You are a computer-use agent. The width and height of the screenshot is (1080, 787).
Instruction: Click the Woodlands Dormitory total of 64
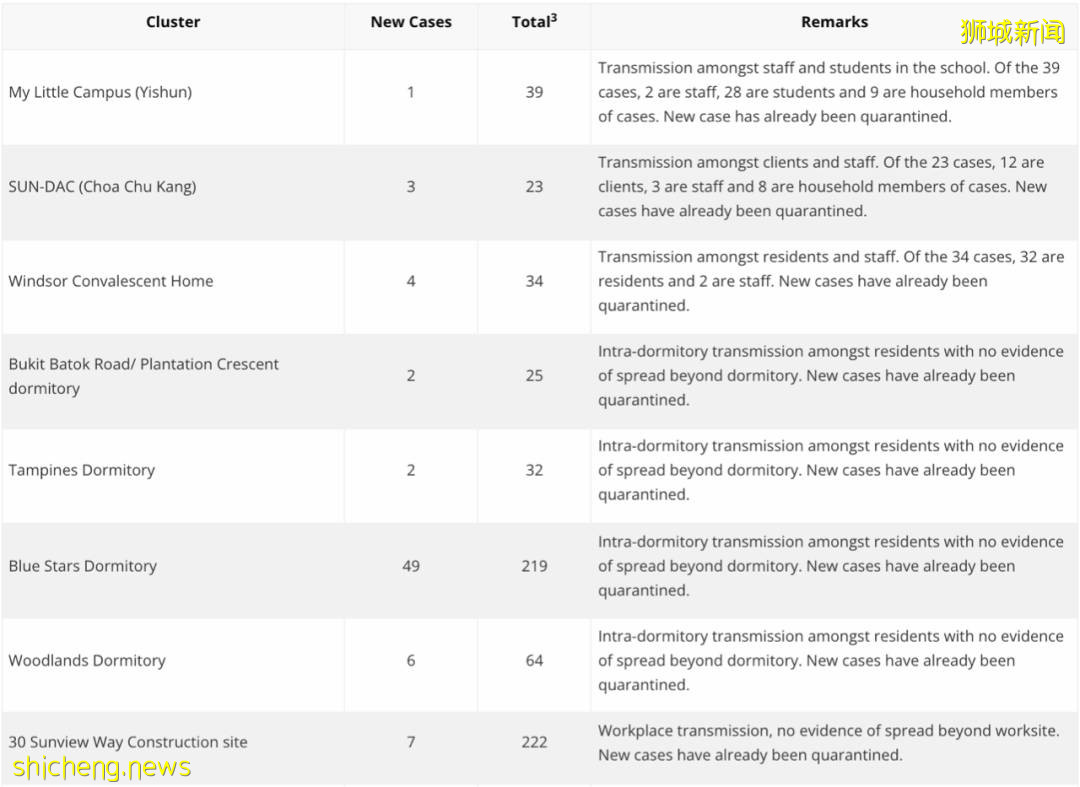[x=534, y=660]
